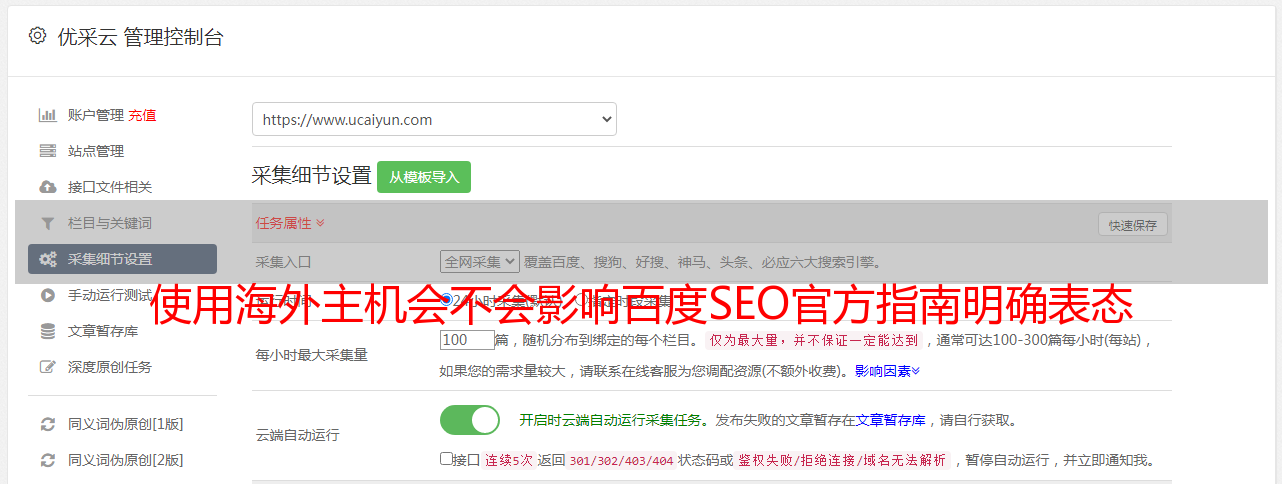Open the 全网采集 dropdown for 采集入口
Screen dimensions: 1282x484
480,262
